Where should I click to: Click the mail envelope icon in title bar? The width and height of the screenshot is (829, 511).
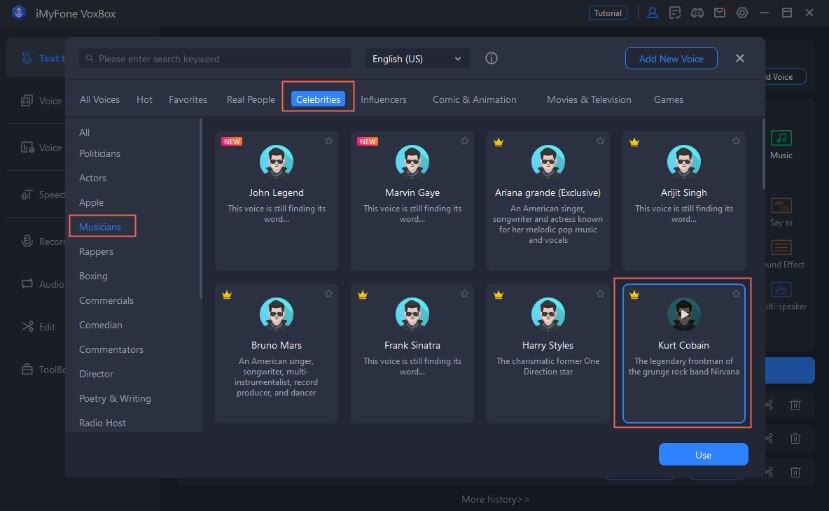pos(720,13)
